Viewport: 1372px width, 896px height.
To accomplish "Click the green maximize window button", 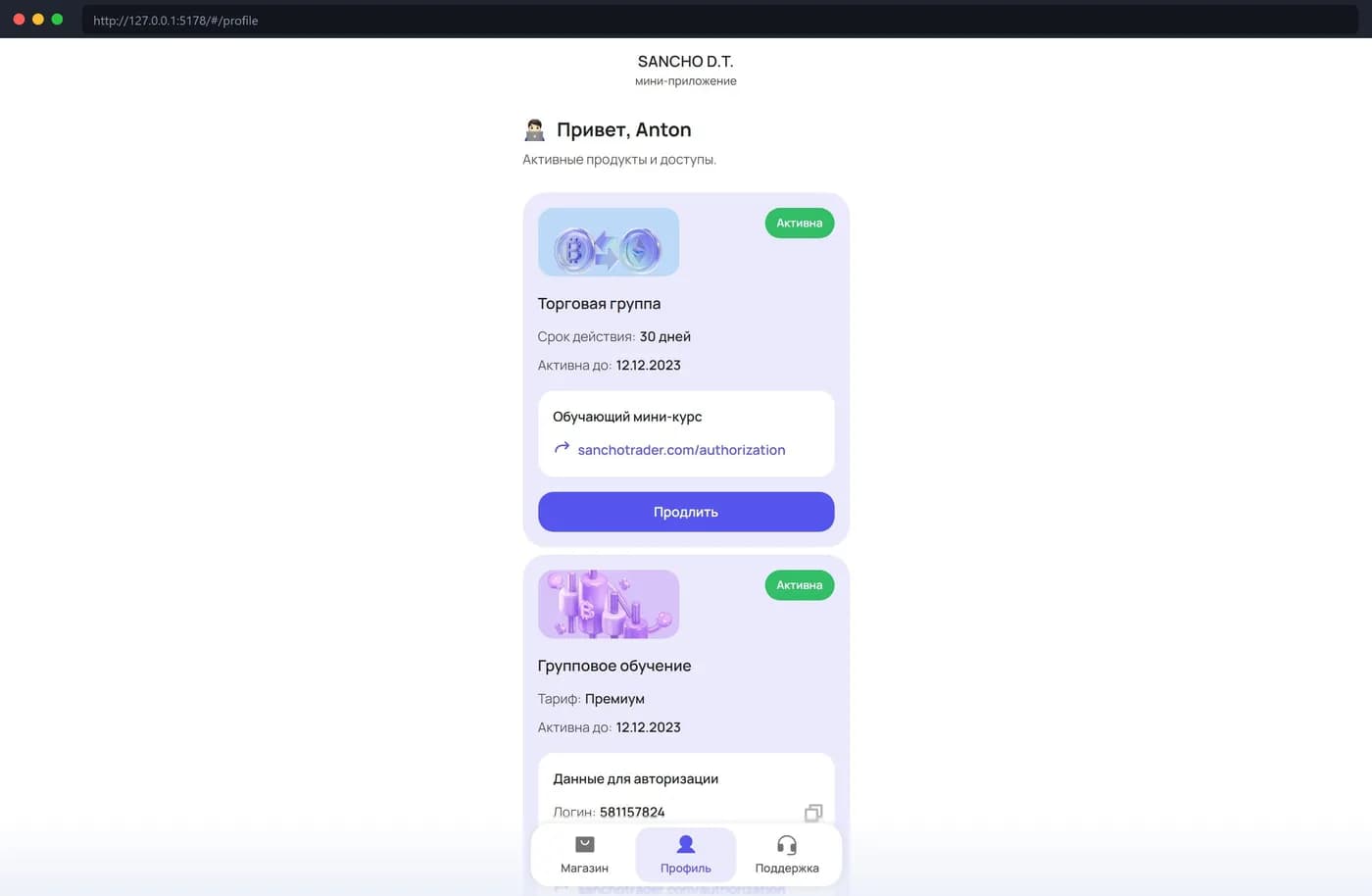I will pos(57,20).
